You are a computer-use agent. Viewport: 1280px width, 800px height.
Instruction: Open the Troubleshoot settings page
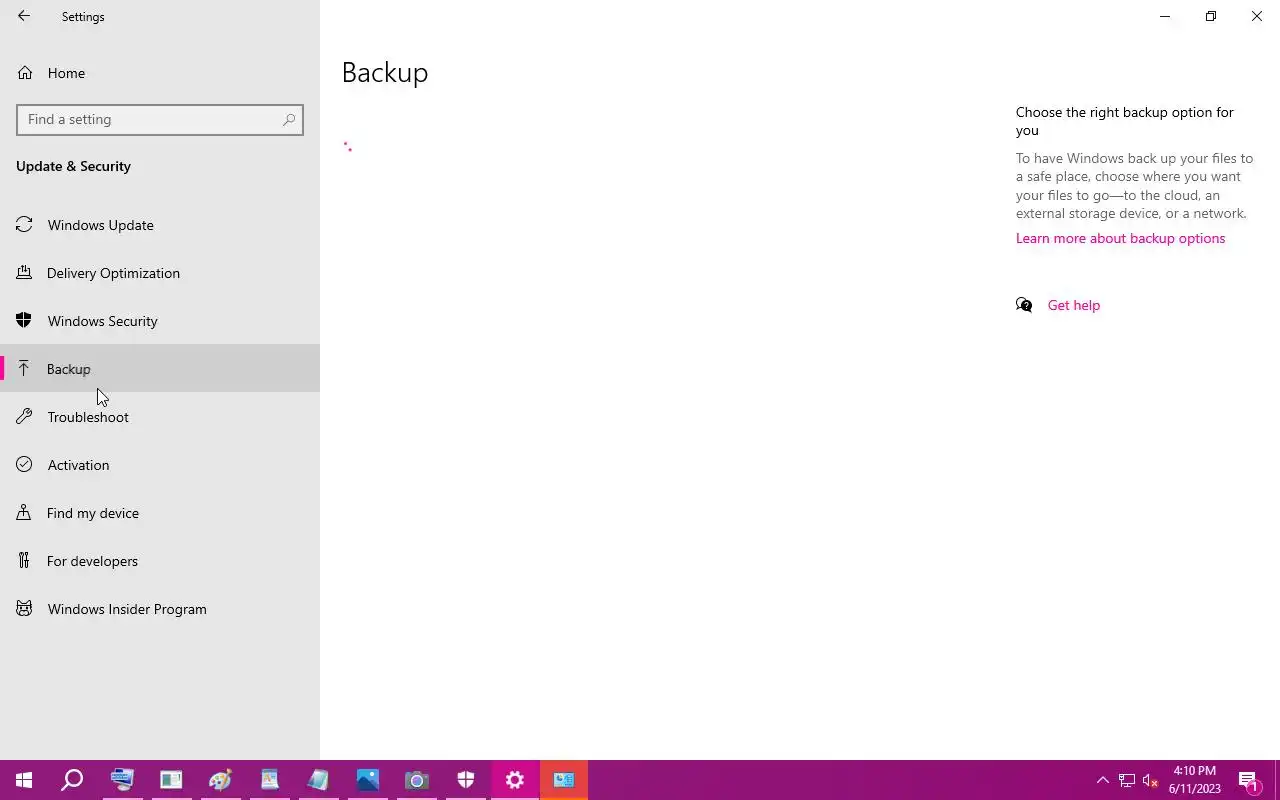pyautogui.click(x=160, y=417)
